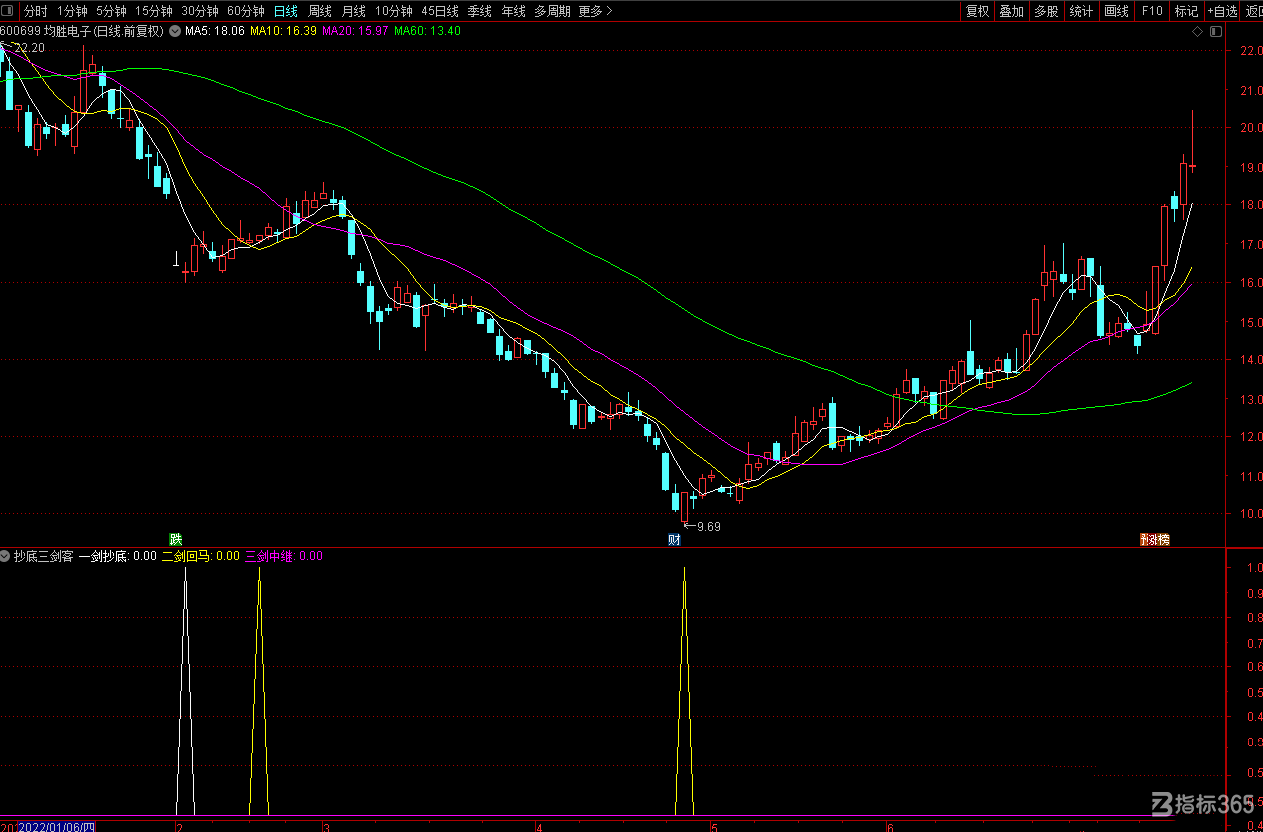Select the 5分钟 period
The image size is (1263, 832).
pos(112,11)
